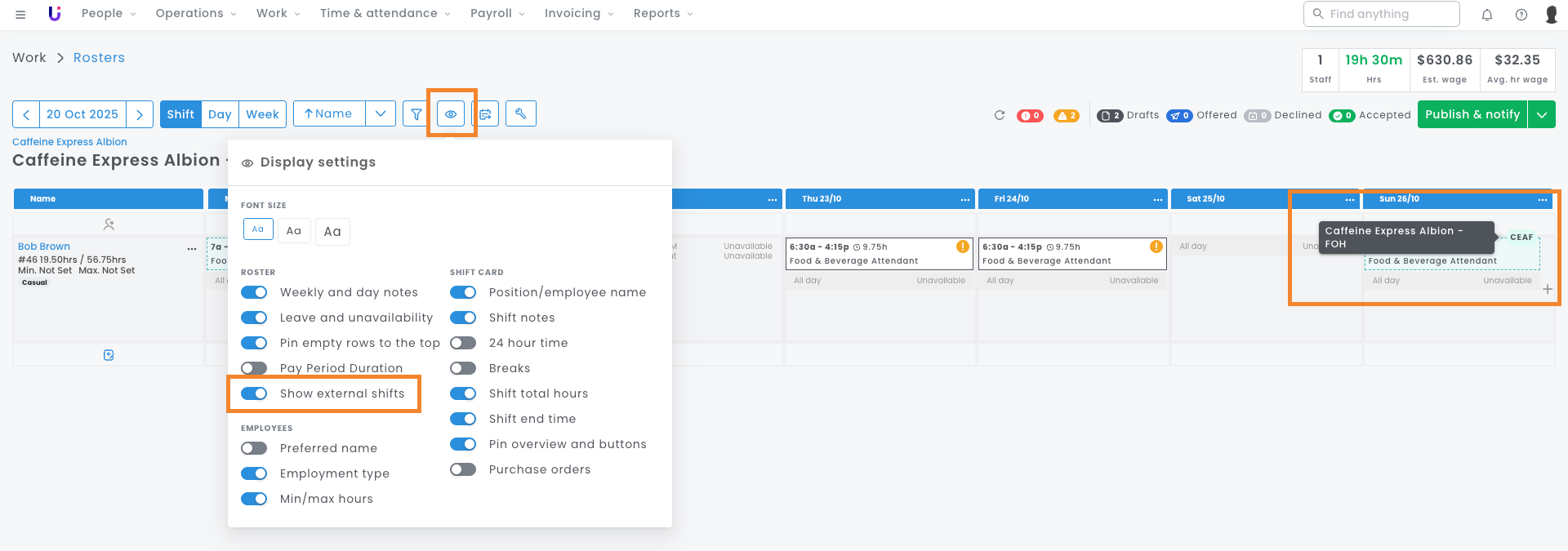The image size is (1568, 551).
Task: Expand the Publish & notify dropdown arrow
Action: (x=1542, y=114)
